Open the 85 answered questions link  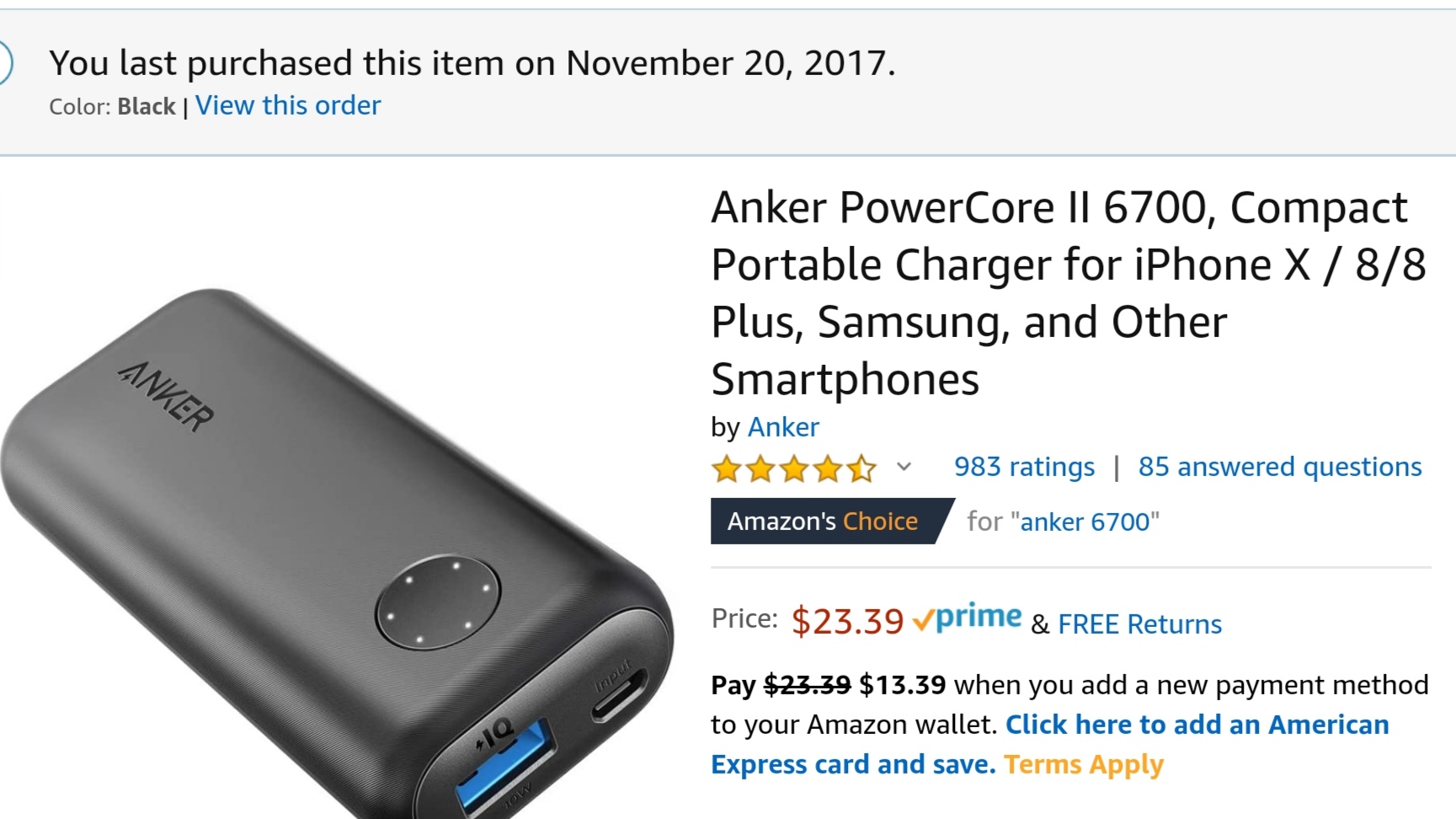pyautogui.click(x=1280, y=467)
